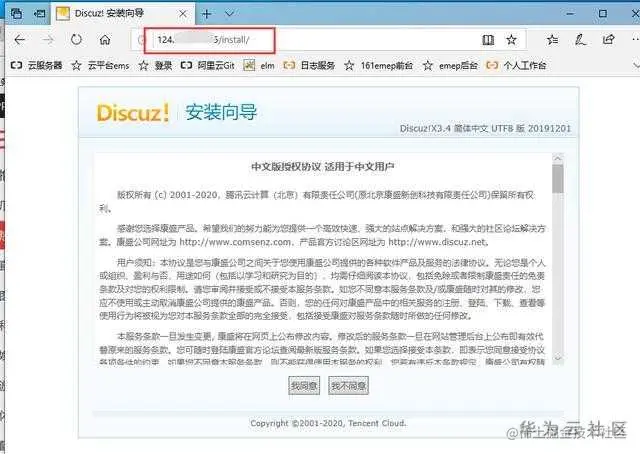
Task: Click the license scrollbar up arrow
Action: (x=558, y=158)
